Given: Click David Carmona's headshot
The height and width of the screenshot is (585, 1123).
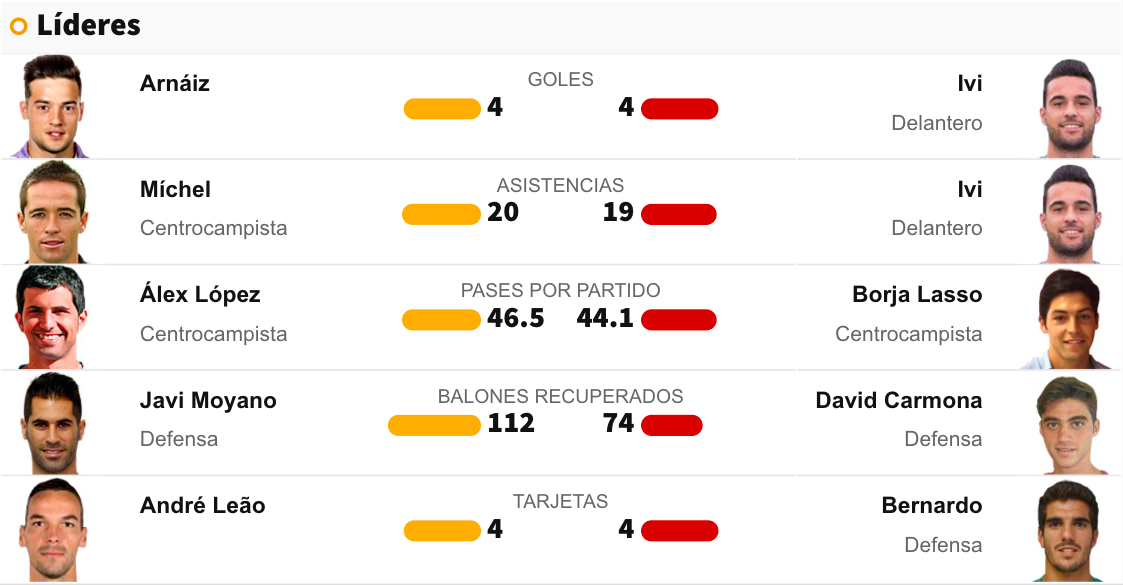Looking at the screenshot, I should tap(1070, 423).
